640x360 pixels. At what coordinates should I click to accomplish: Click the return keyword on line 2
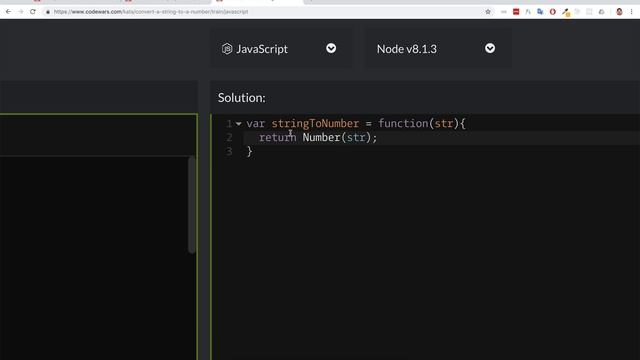click(278, 138)
